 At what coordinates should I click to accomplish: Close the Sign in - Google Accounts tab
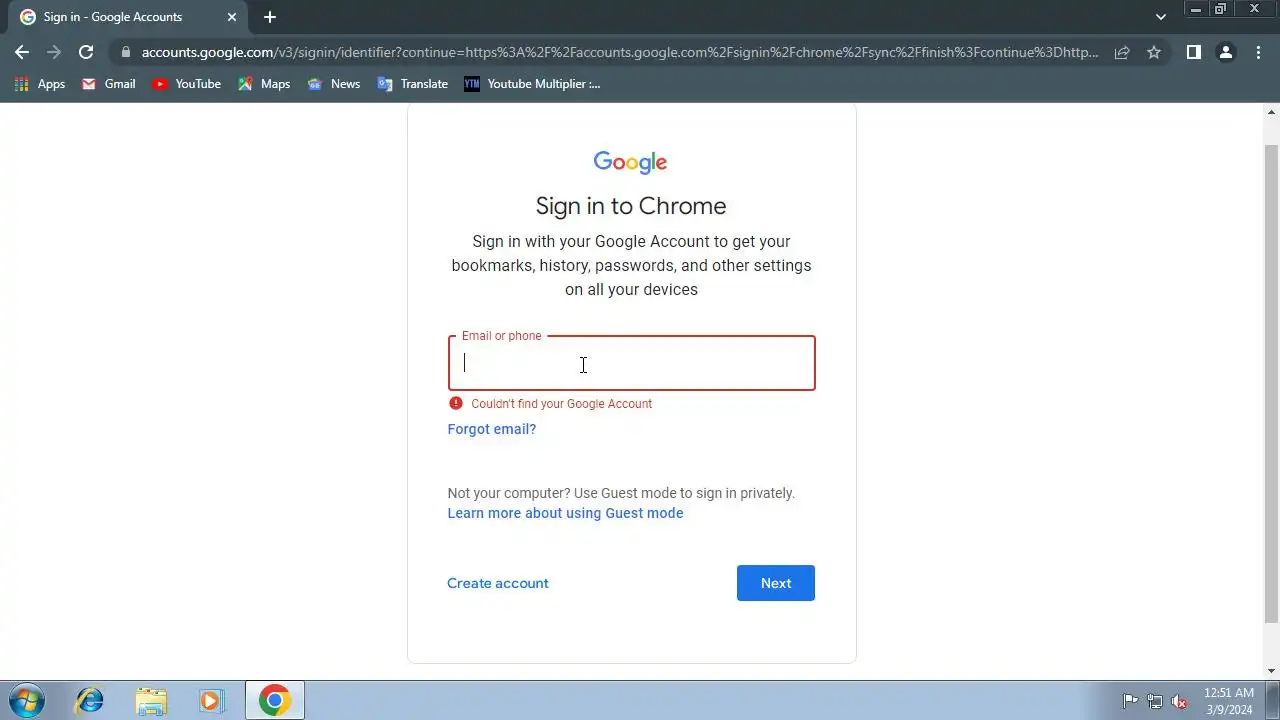pyautogui.click(x=232, y=17)
